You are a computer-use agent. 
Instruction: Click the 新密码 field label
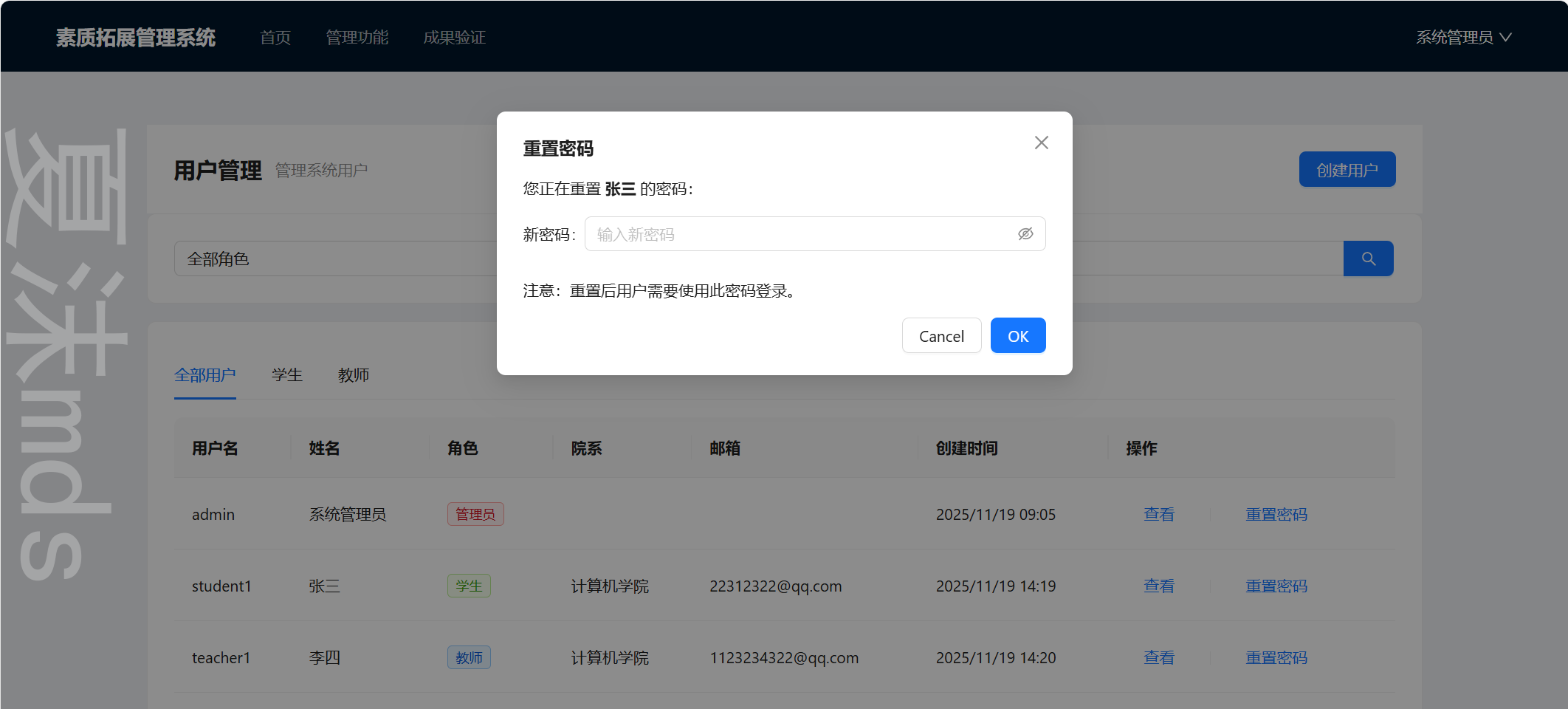pyautogui.click(x=549, y=234)
